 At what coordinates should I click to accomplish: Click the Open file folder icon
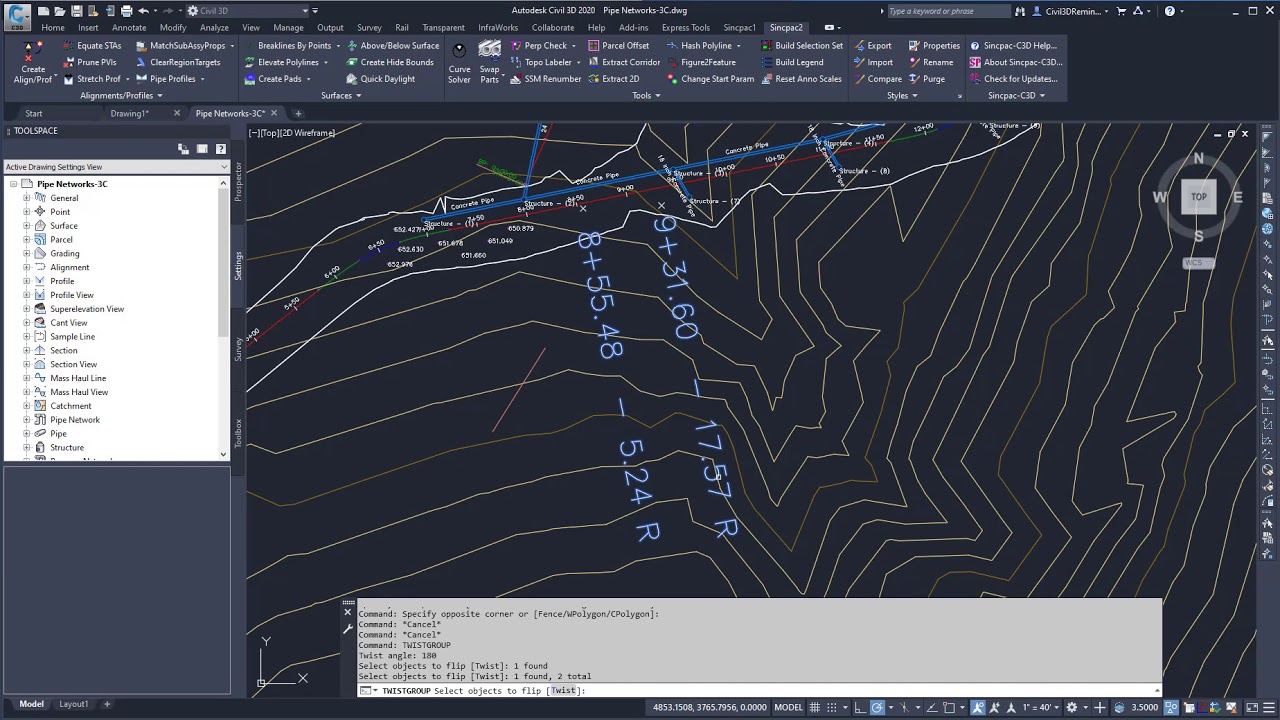60,11
